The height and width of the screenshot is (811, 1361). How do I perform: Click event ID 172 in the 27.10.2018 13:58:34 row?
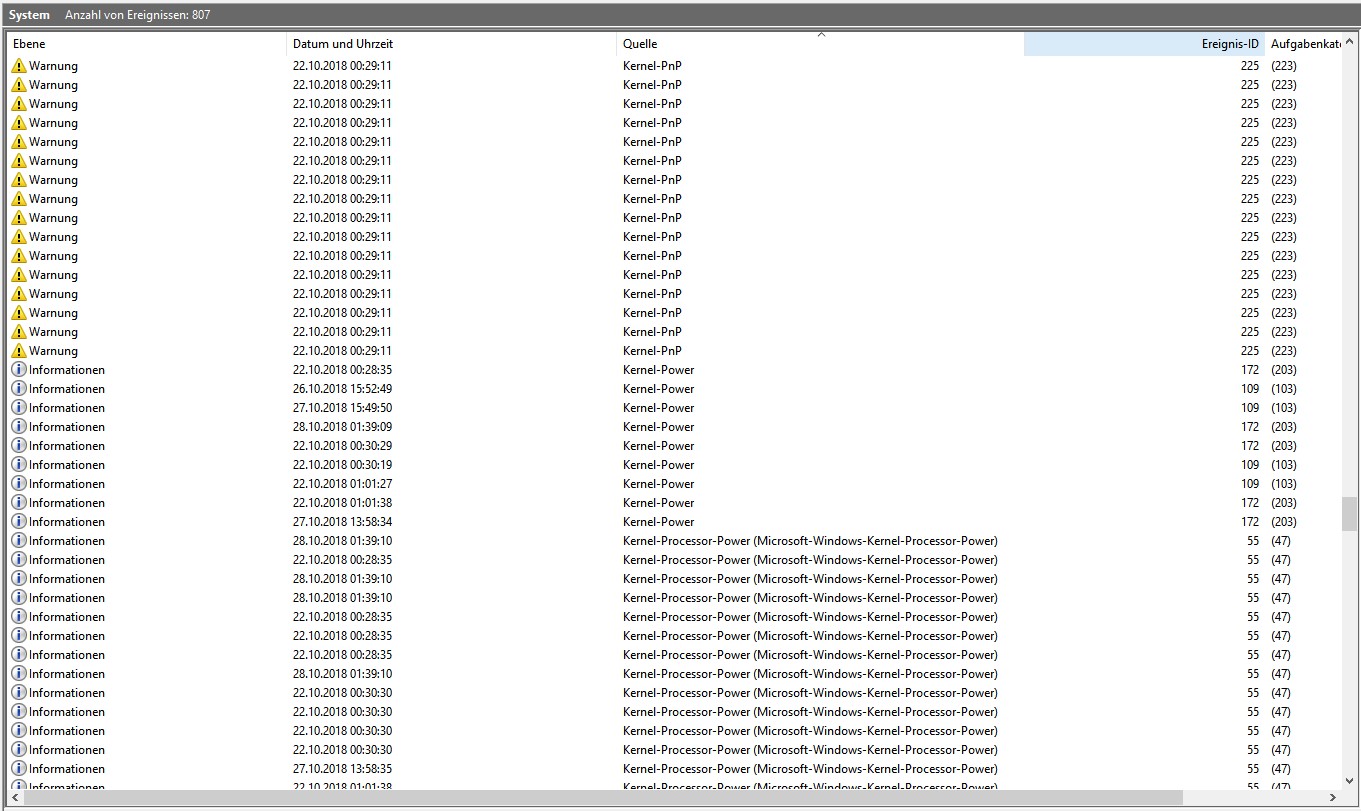[1250, 522]
